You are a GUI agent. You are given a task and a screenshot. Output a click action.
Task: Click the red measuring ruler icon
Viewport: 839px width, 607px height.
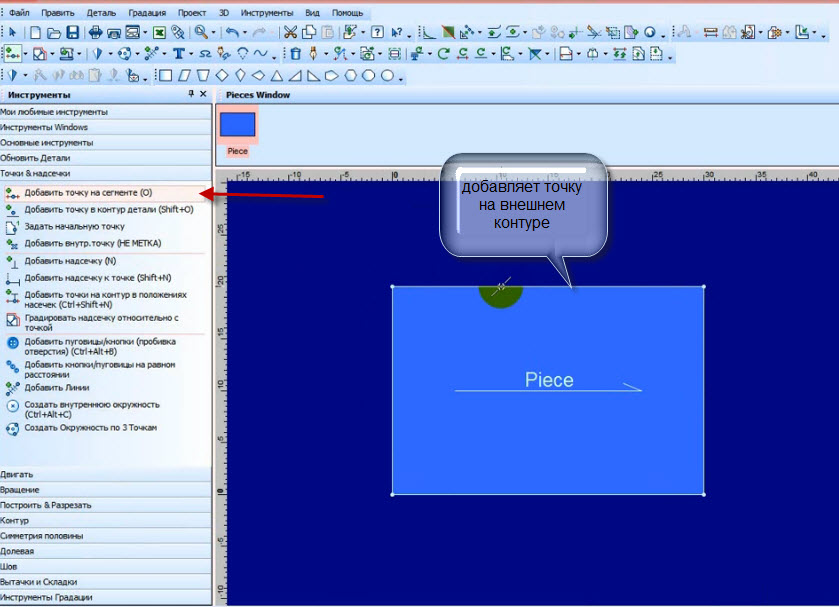coord(710,33)
